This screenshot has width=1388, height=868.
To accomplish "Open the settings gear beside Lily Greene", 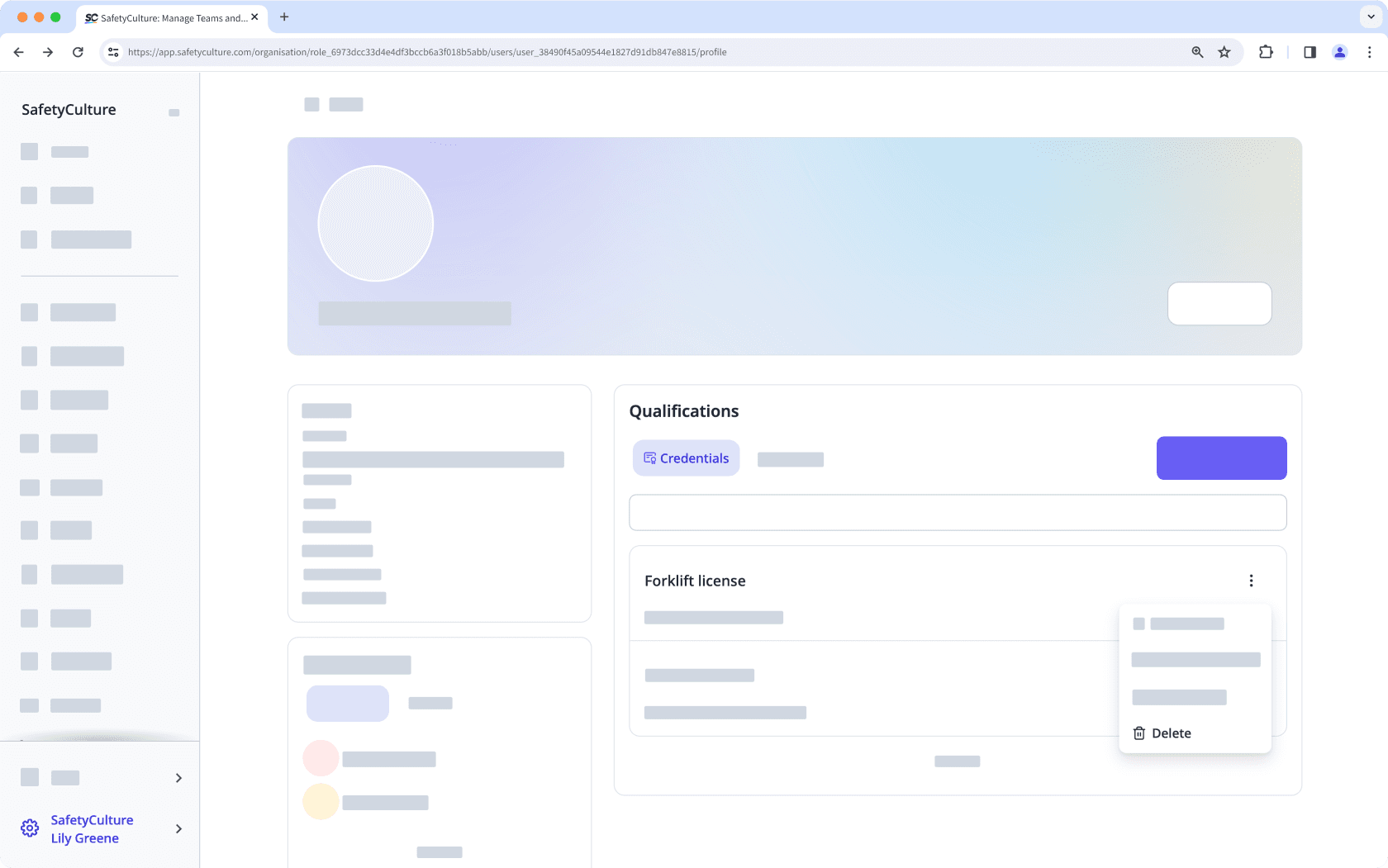I will [30, 828].
